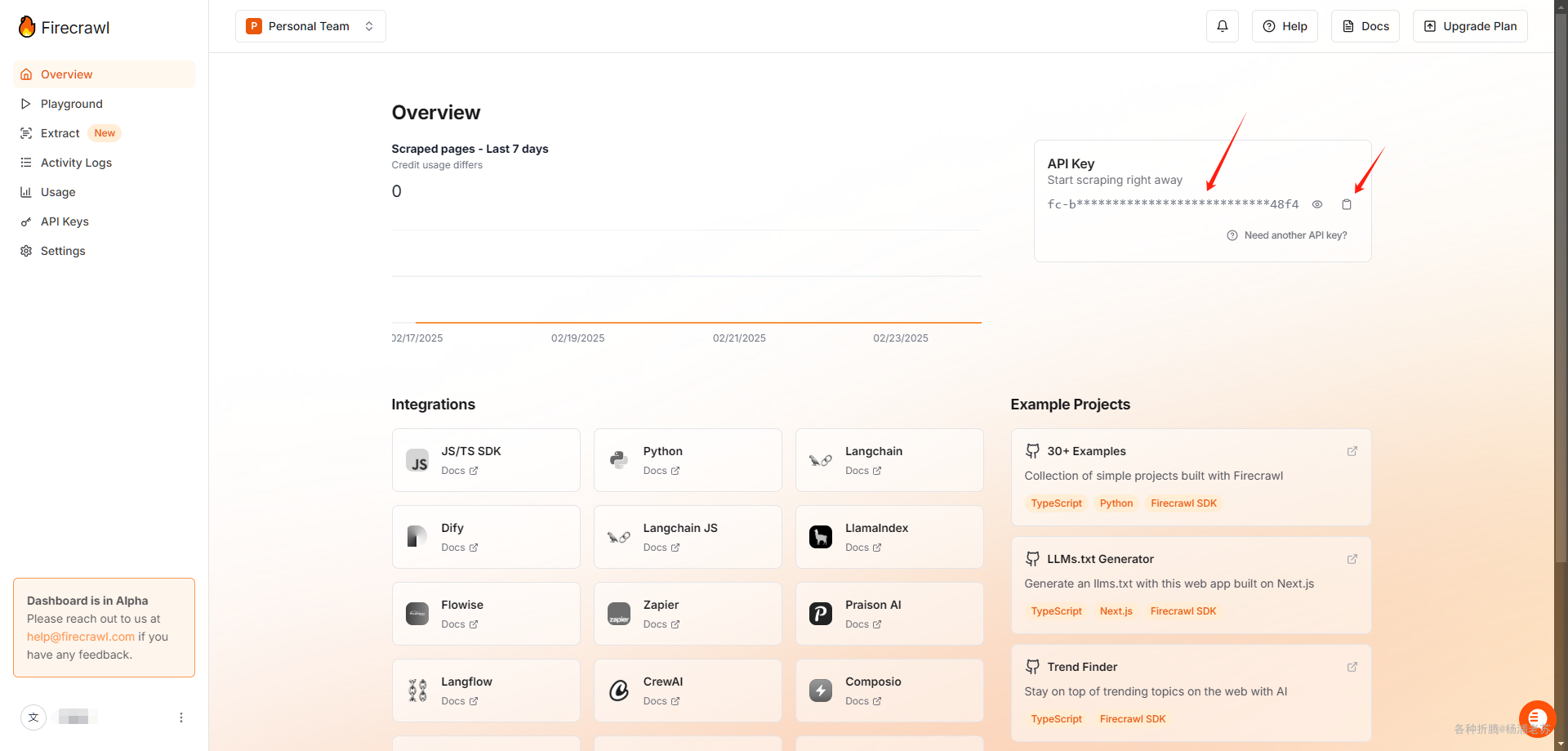This screenshot has height=751, width=1568.
Task: Open the LlamaIndex icon
Action: point(821,537)
